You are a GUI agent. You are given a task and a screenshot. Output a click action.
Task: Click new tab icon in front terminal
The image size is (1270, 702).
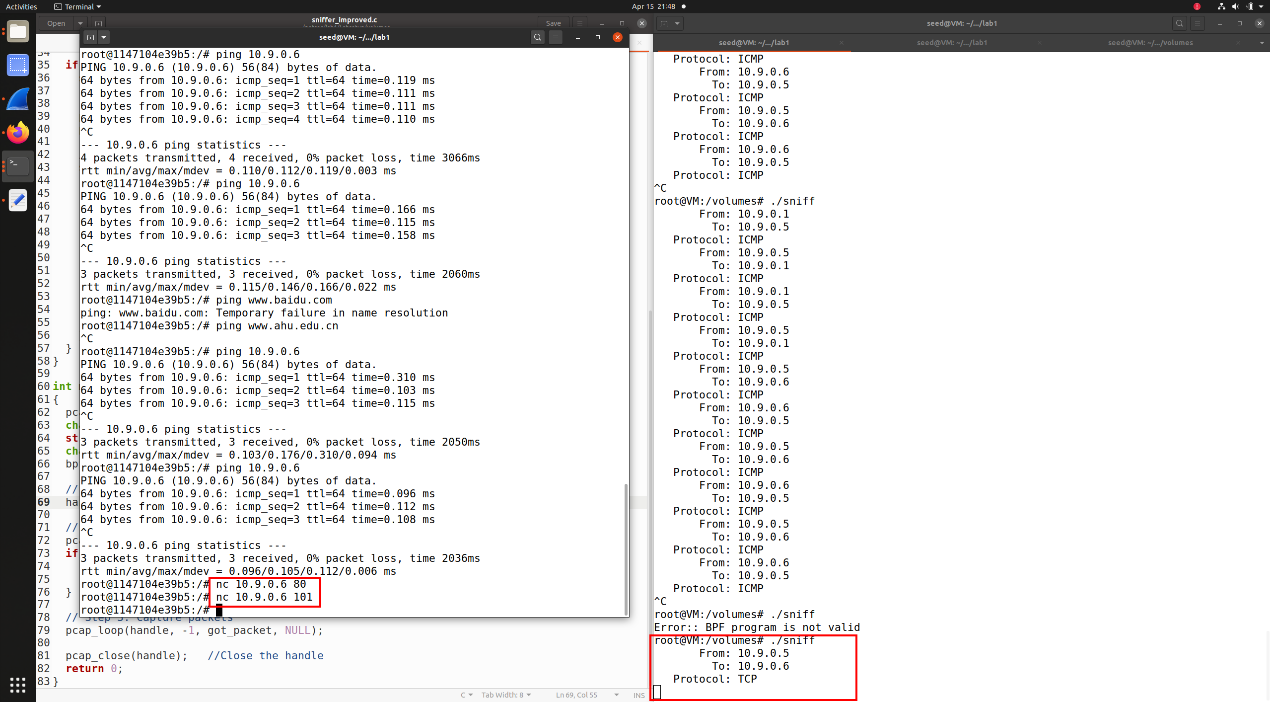(89, 37)
